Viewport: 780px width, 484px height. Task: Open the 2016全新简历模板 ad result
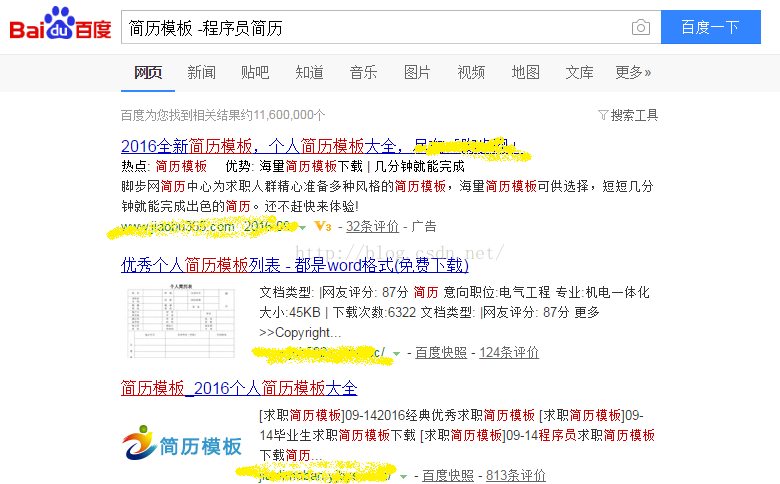click(319, 146)
